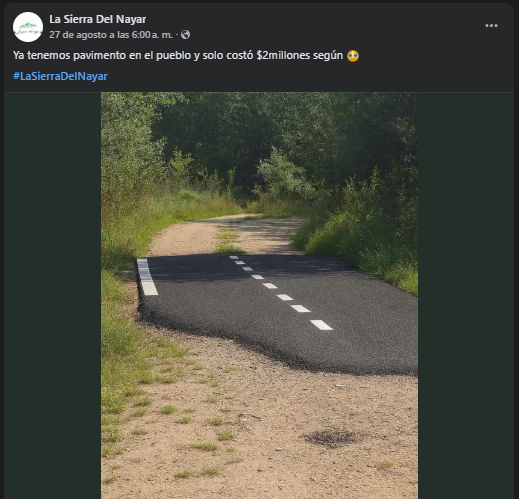Click the flushed-face emoji in the caption
Screen dimensions: 519x499
point(353,55)
